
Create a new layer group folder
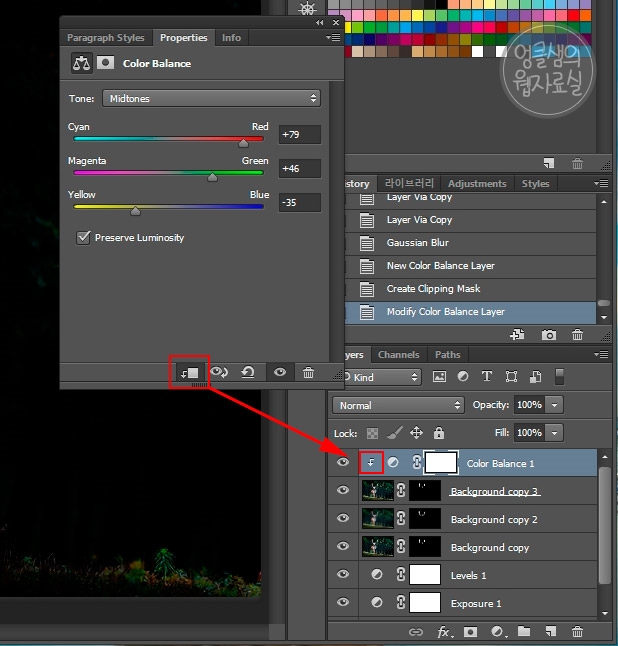pyautogui.click(x=524, y=631)
